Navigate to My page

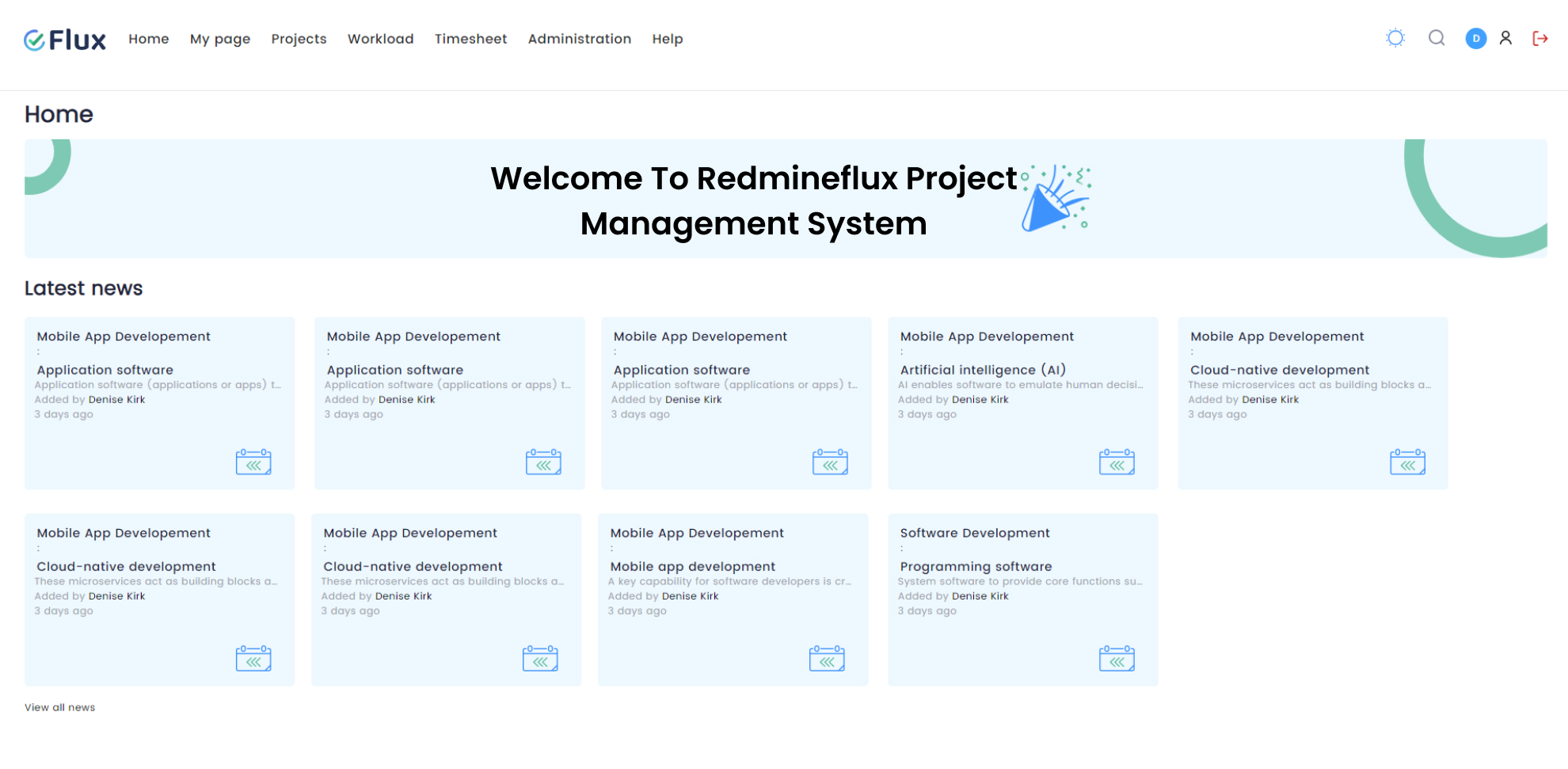(220, 39)
